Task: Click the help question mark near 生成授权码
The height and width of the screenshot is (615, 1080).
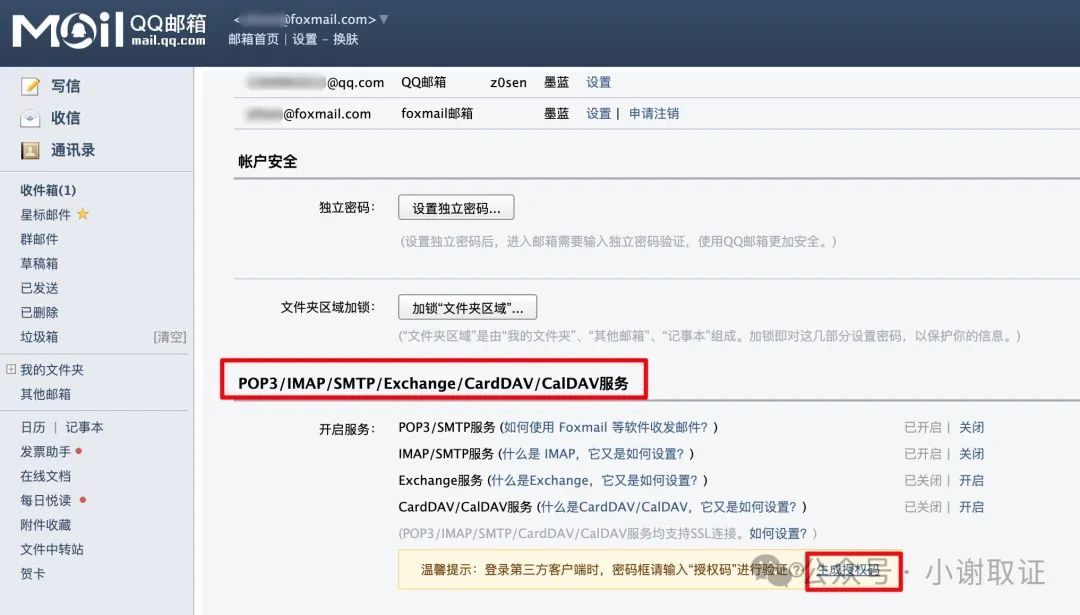Action: point(796,570)
